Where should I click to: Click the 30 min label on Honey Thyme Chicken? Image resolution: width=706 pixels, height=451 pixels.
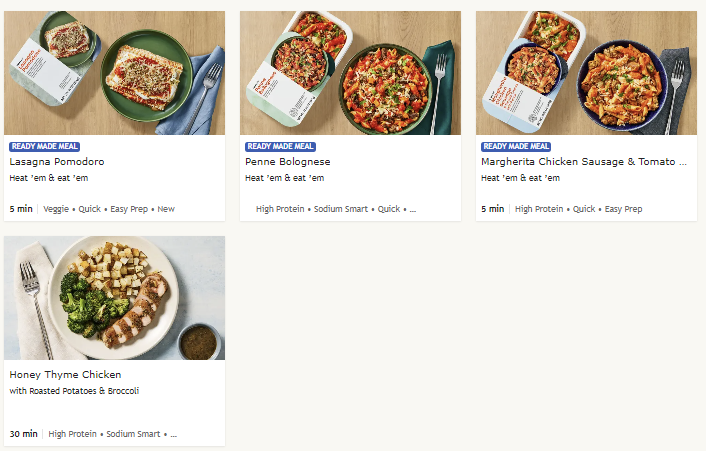(23, 434)
